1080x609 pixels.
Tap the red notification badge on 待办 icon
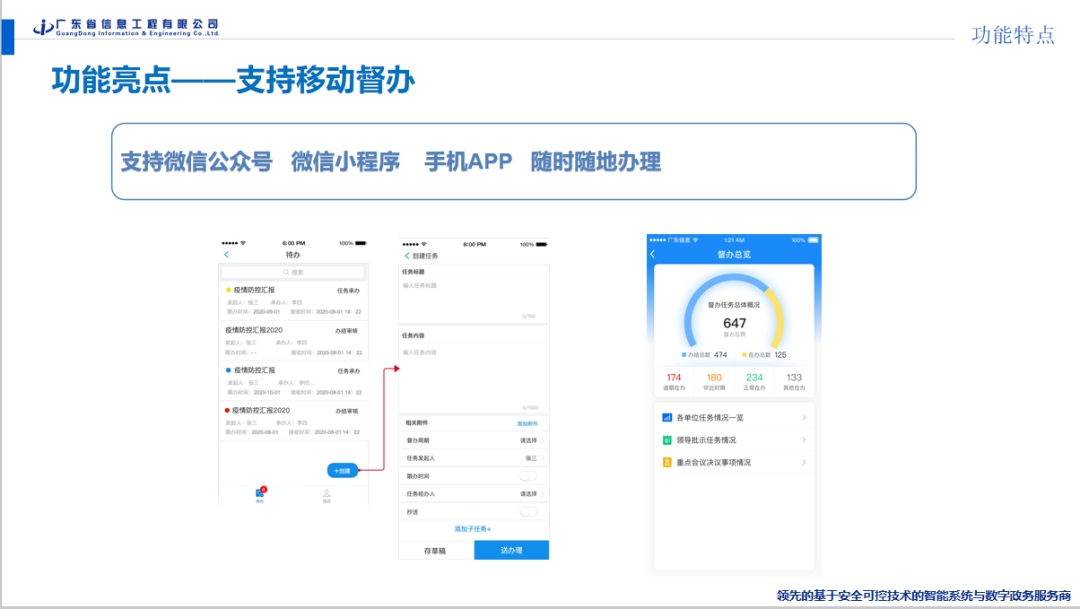(262, 489)
